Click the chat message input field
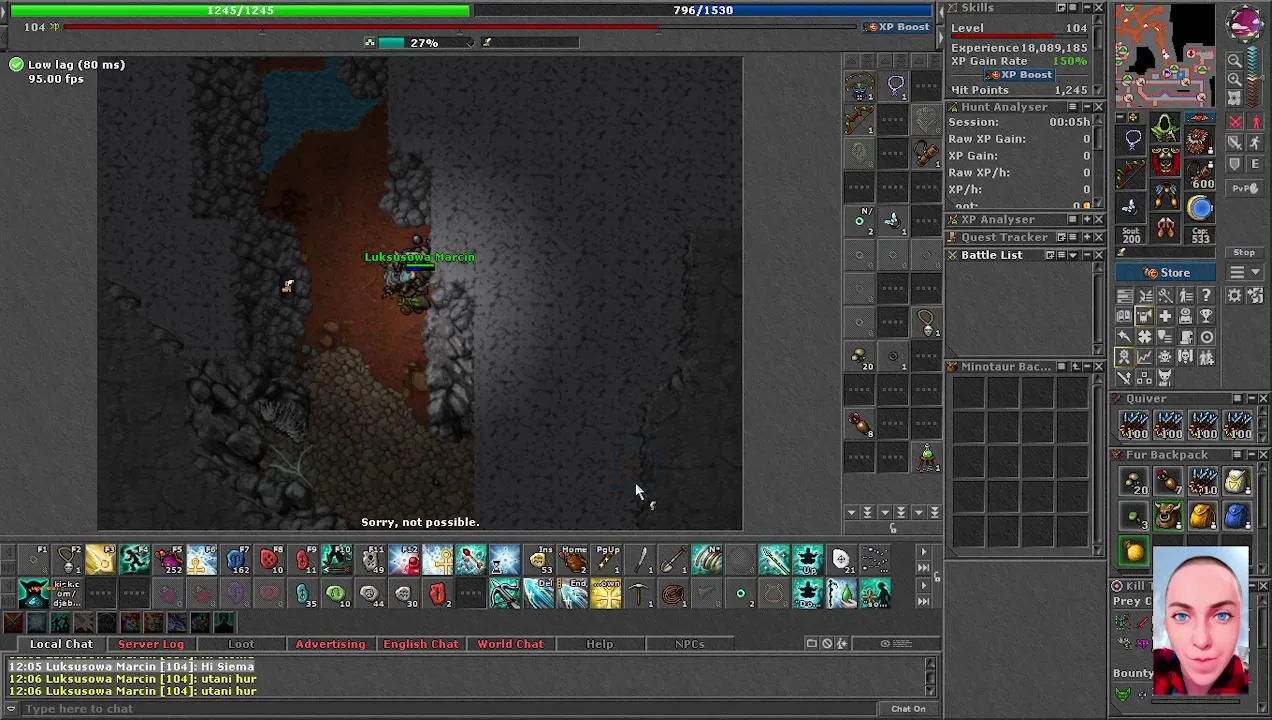This screenshot has height=720, width=1272. (x=450, y=709)
